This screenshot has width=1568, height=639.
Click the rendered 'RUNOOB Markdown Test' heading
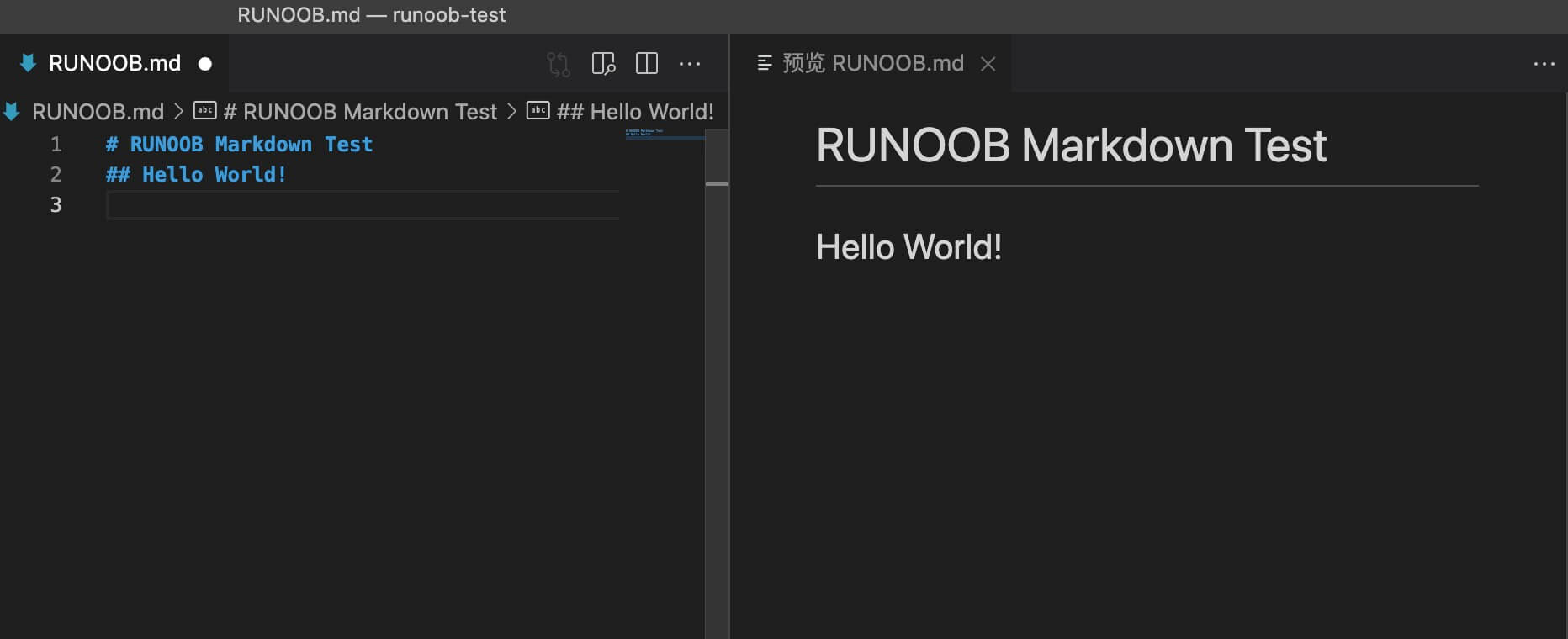click(x=1070, y=145)
